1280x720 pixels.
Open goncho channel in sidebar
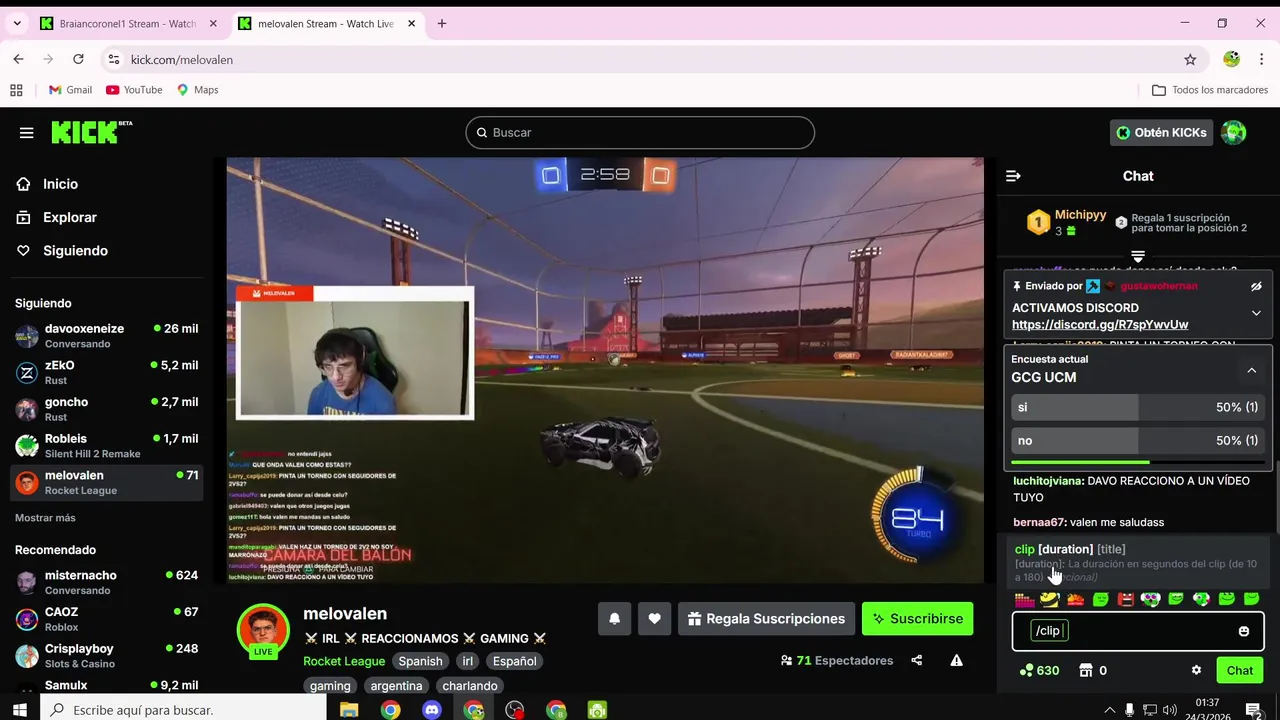107,409
